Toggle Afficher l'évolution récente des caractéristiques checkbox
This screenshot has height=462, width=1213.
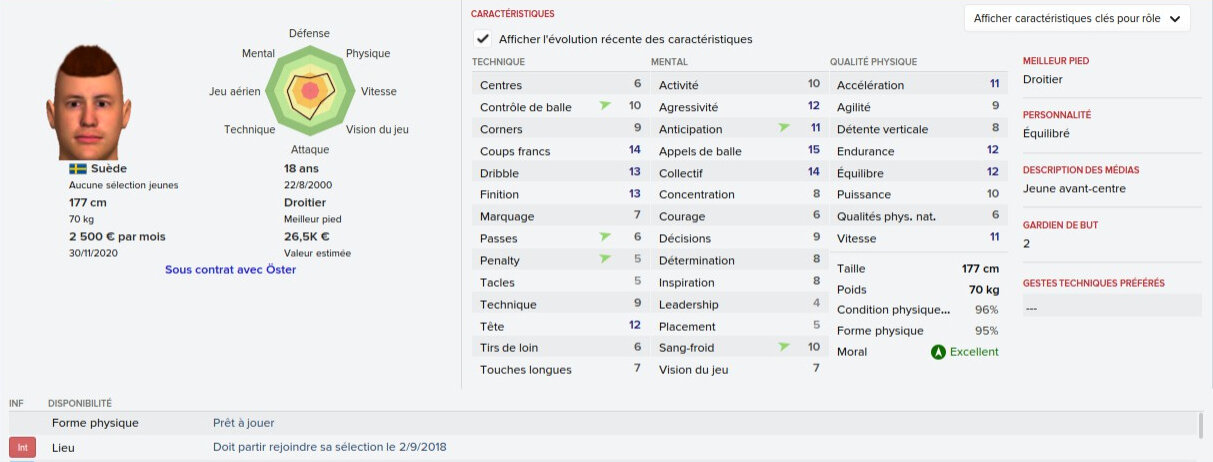483,39
